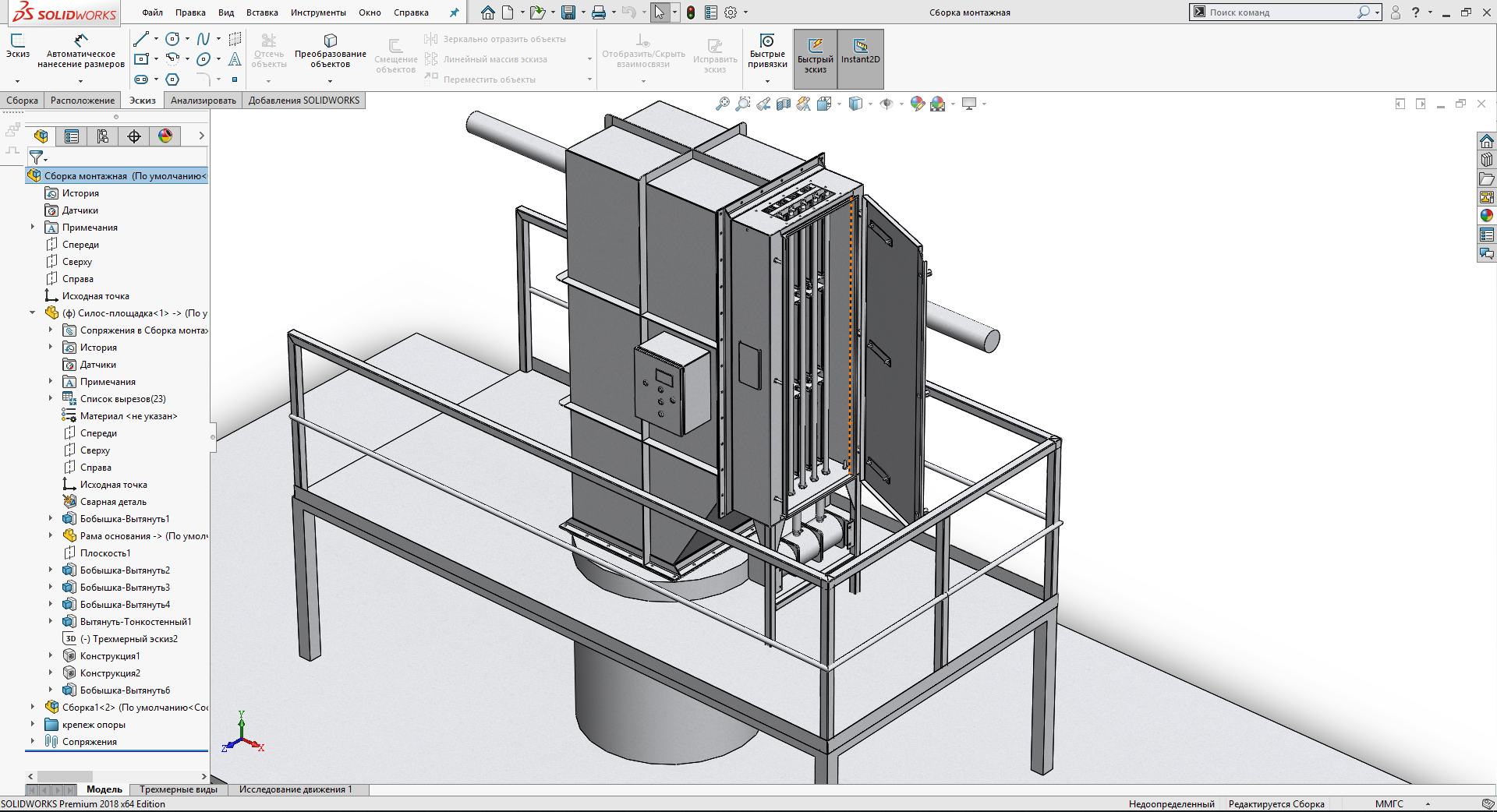This screenshot has height=812, width=1497.
Task: Pin the menu bar with the pushpin
Action: click(454, 12)
